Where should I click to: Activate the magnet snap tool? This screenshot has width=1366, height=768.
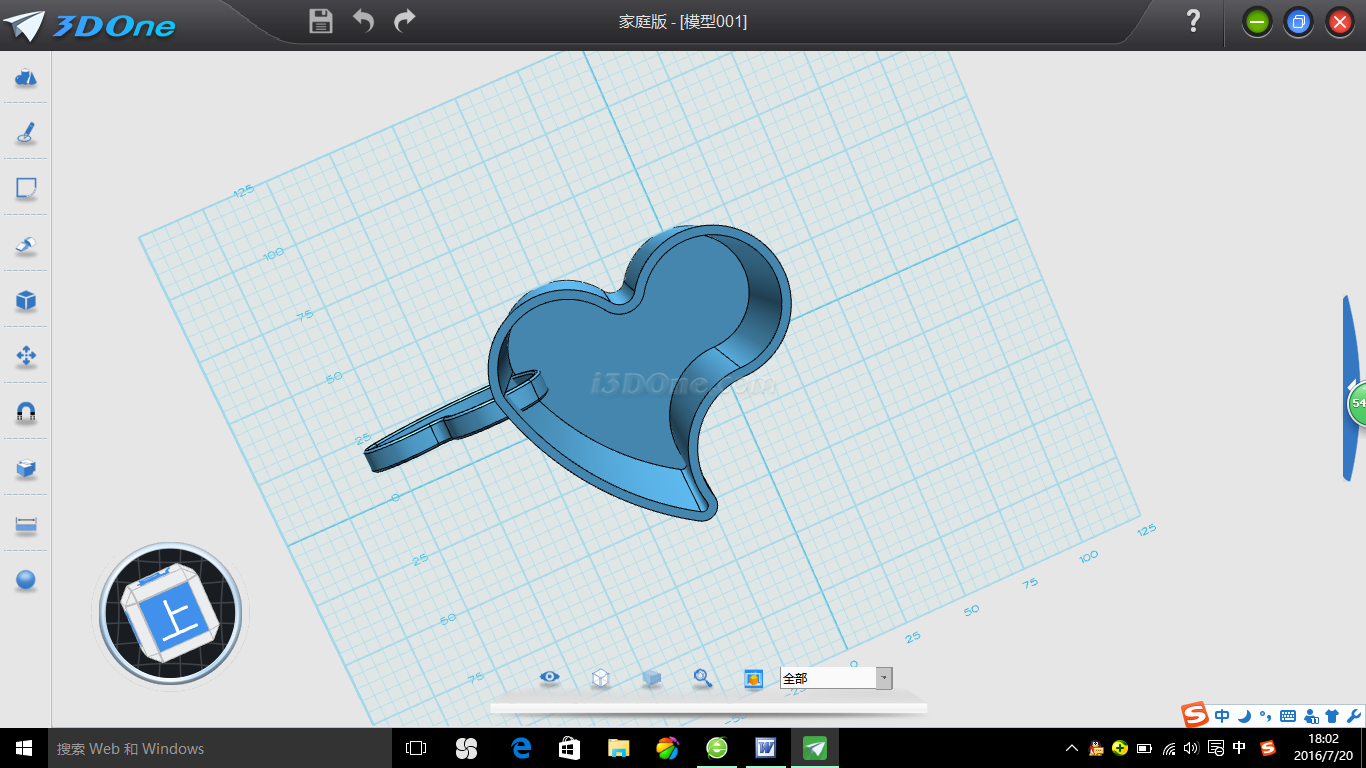pyautogui.click(x=26, y=412)
